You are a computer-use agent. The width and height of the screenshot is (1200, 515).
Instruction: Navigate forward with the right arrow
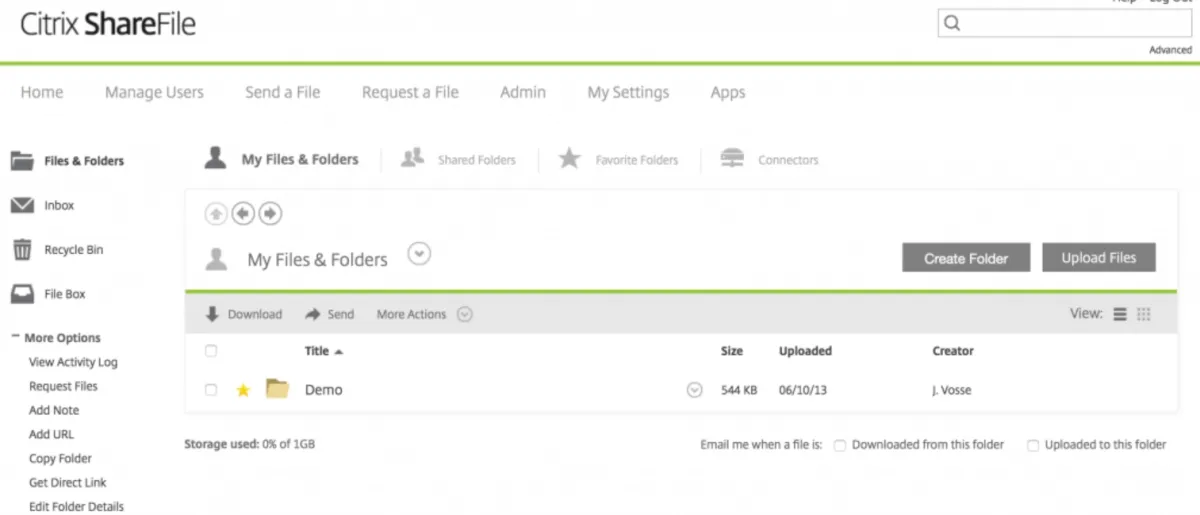(270, 213)
